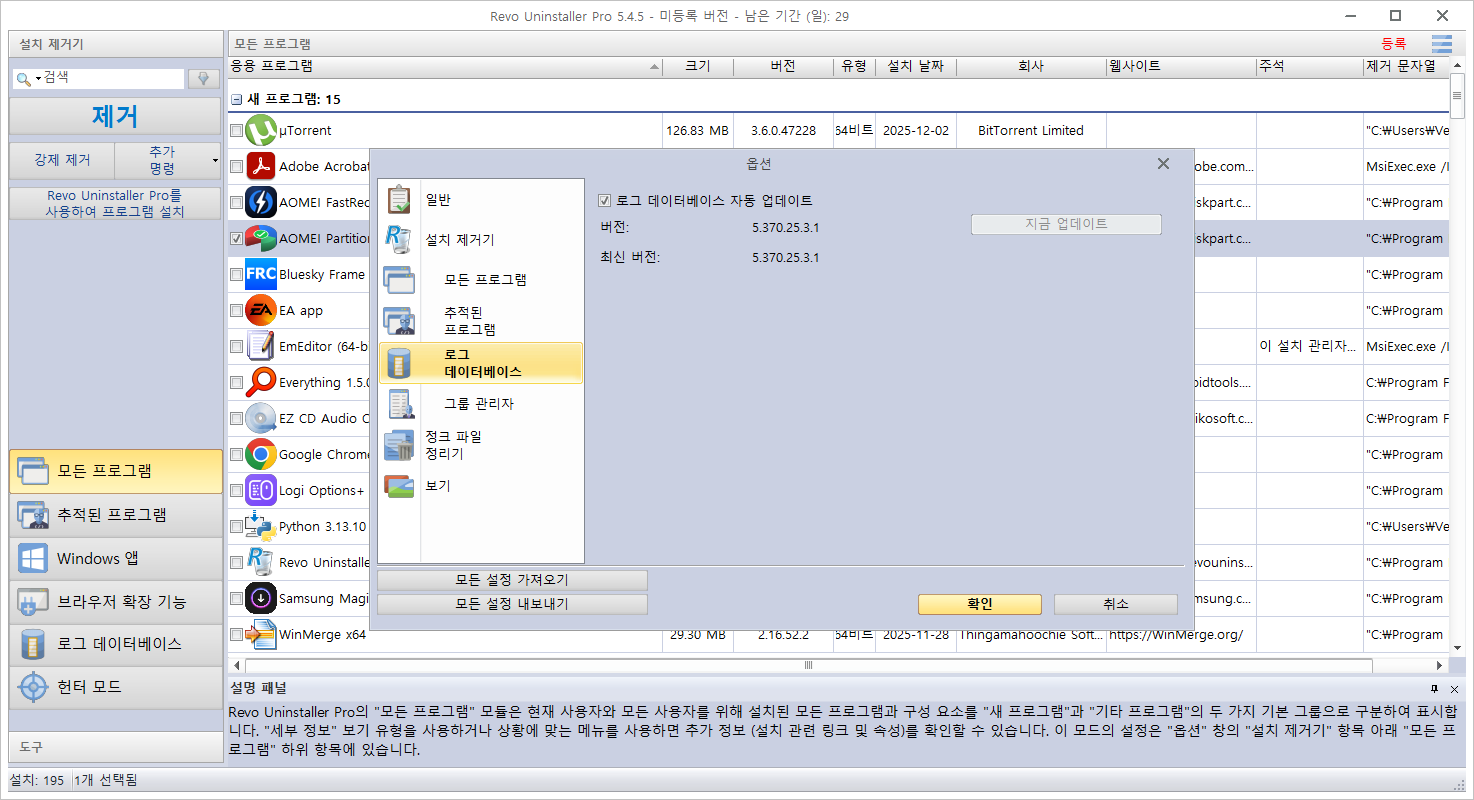The height and width of the screenshot is (800, 1474).
Task: Select the WinMerge x64 icon
Action: [x=261, y=635]
